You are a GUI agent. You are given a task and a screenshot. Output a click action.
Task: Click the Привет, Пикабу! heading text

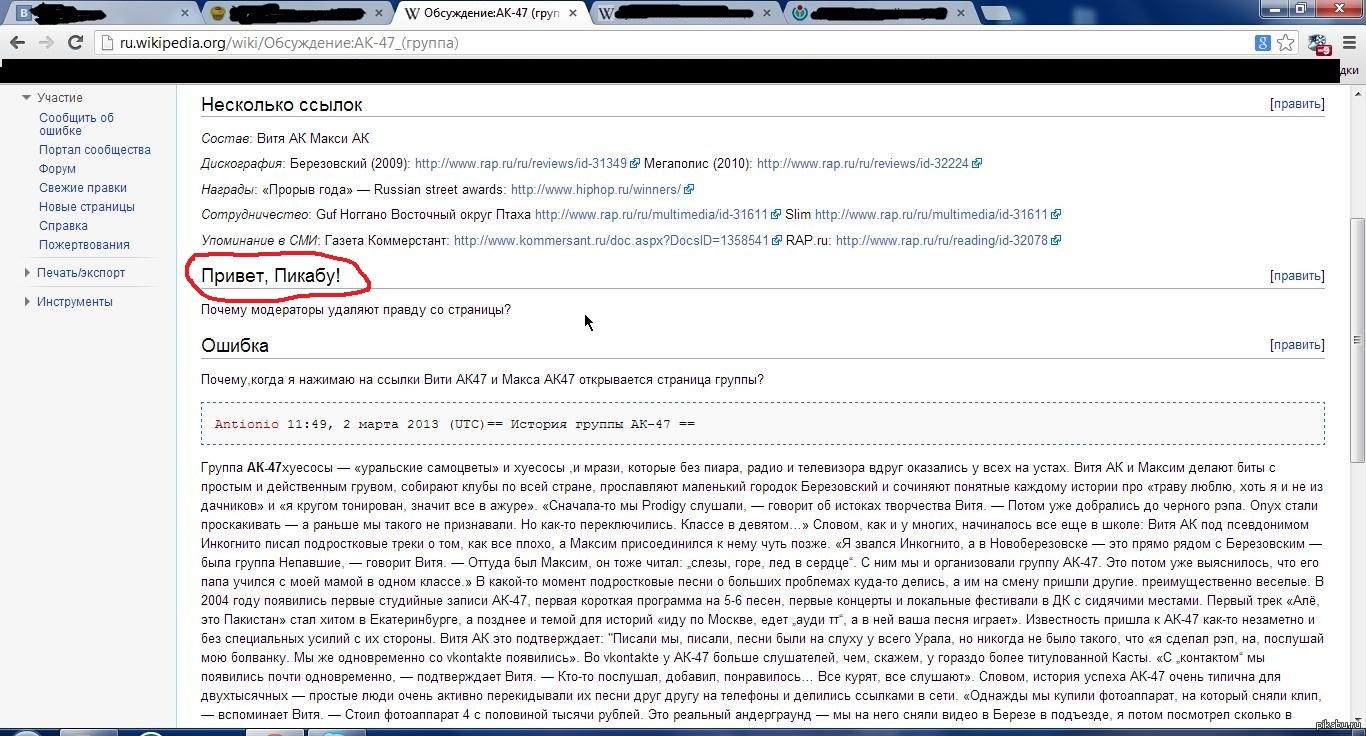coord(271,276)
